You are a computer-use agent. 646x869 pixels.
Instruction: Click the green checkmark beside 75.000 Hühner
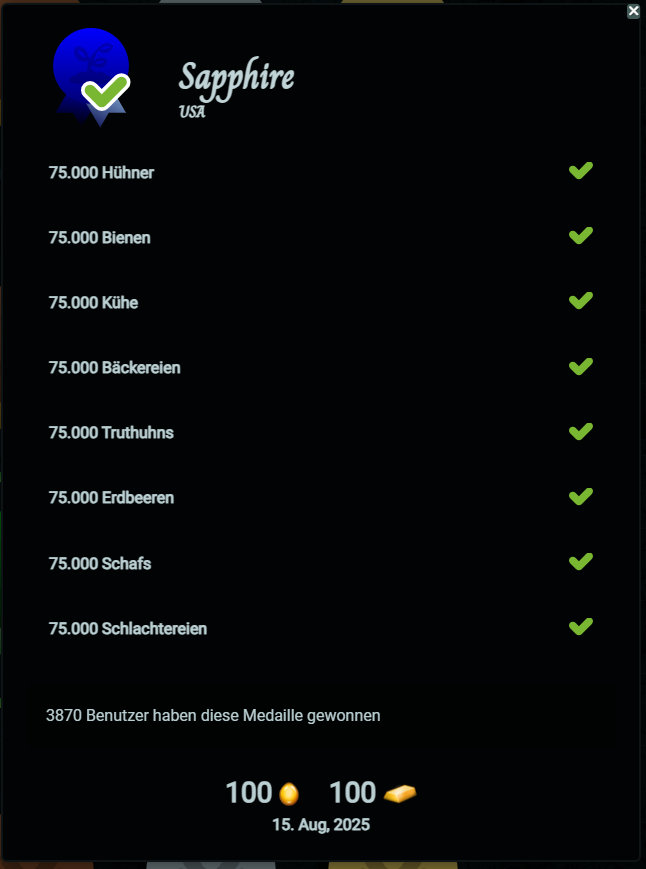pos(581,171)
